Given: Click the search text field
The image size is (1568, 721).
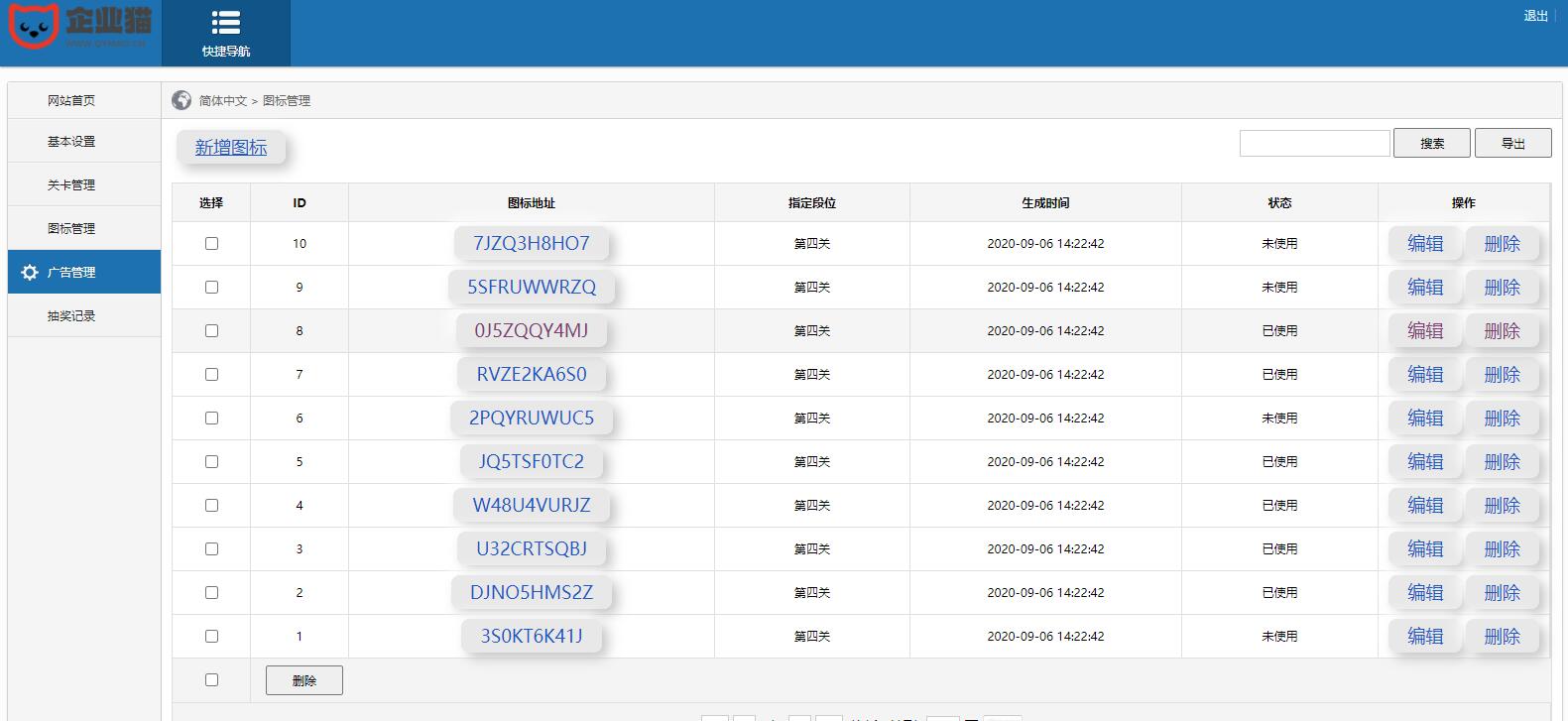Looking at the screenshot, I should 1314,143.
